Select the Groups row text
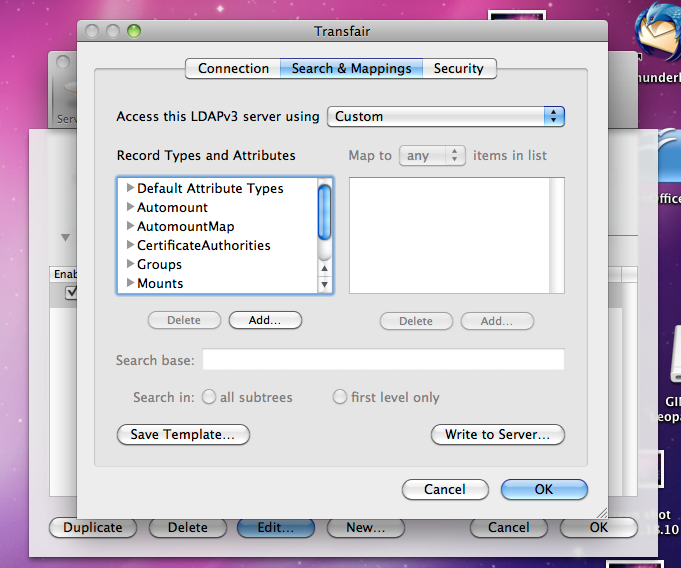 click(x=159, y=264)
